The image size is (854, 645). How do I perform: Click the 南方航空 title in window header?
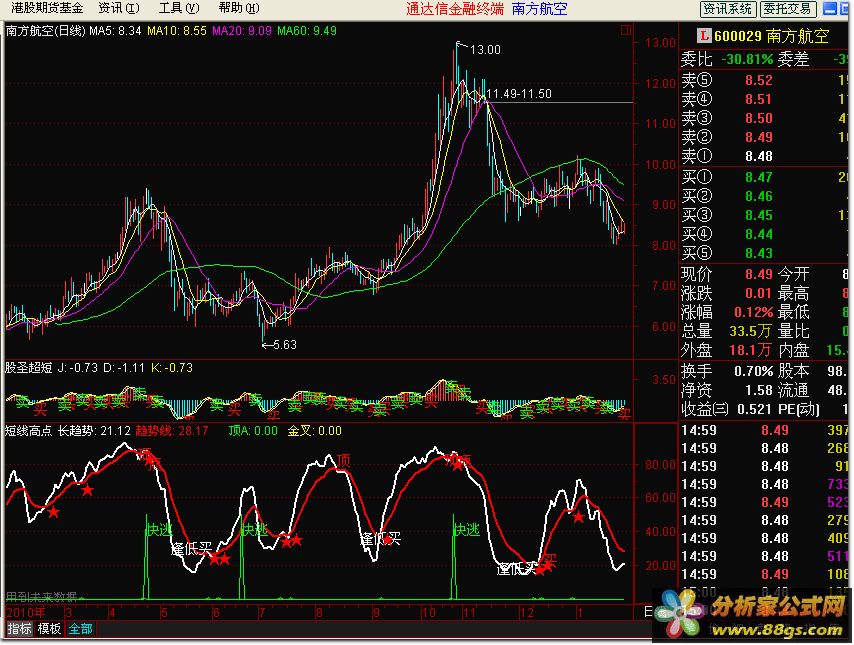(539, 9)
